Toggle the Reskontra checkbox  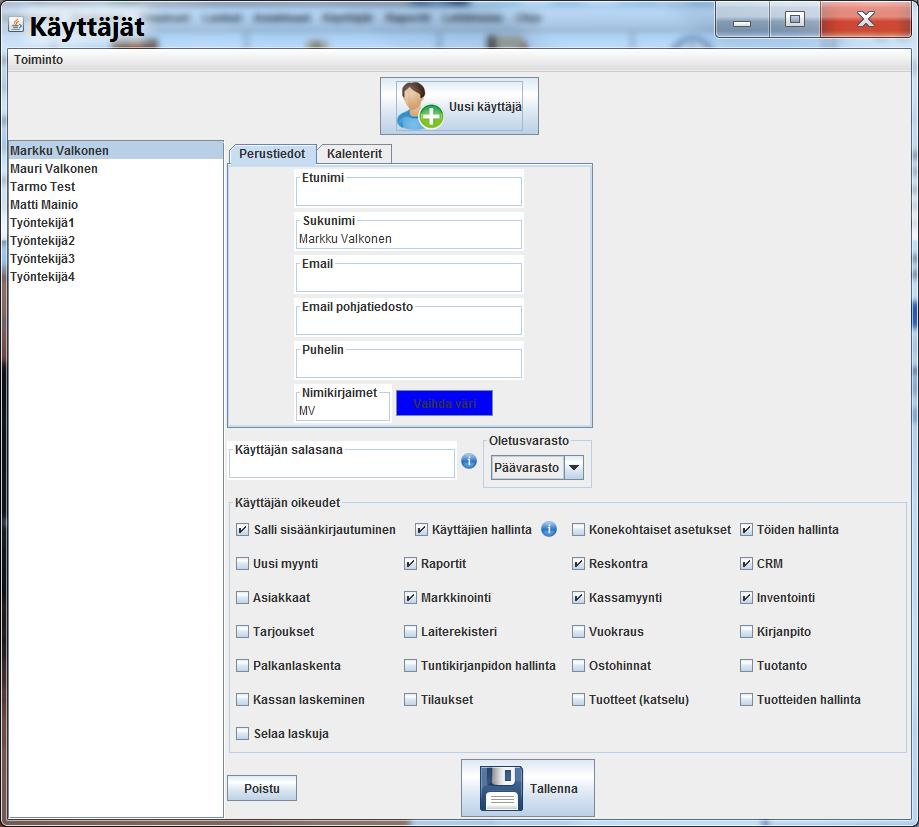pos(578,564)
